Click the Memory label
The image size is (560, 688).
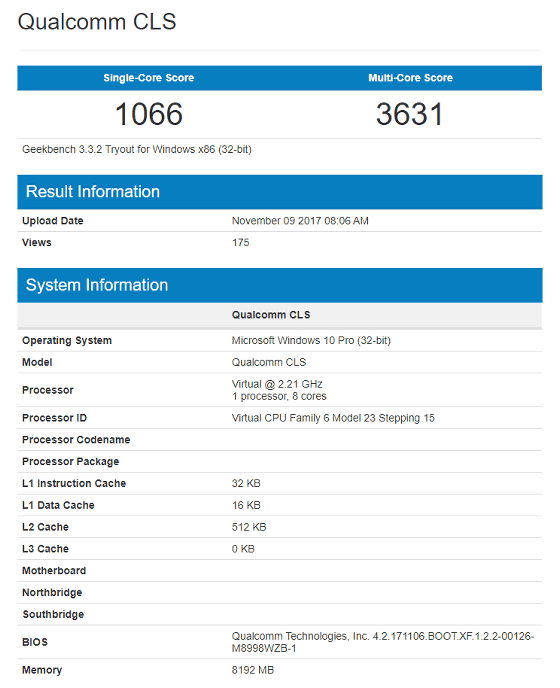point(42,670)
